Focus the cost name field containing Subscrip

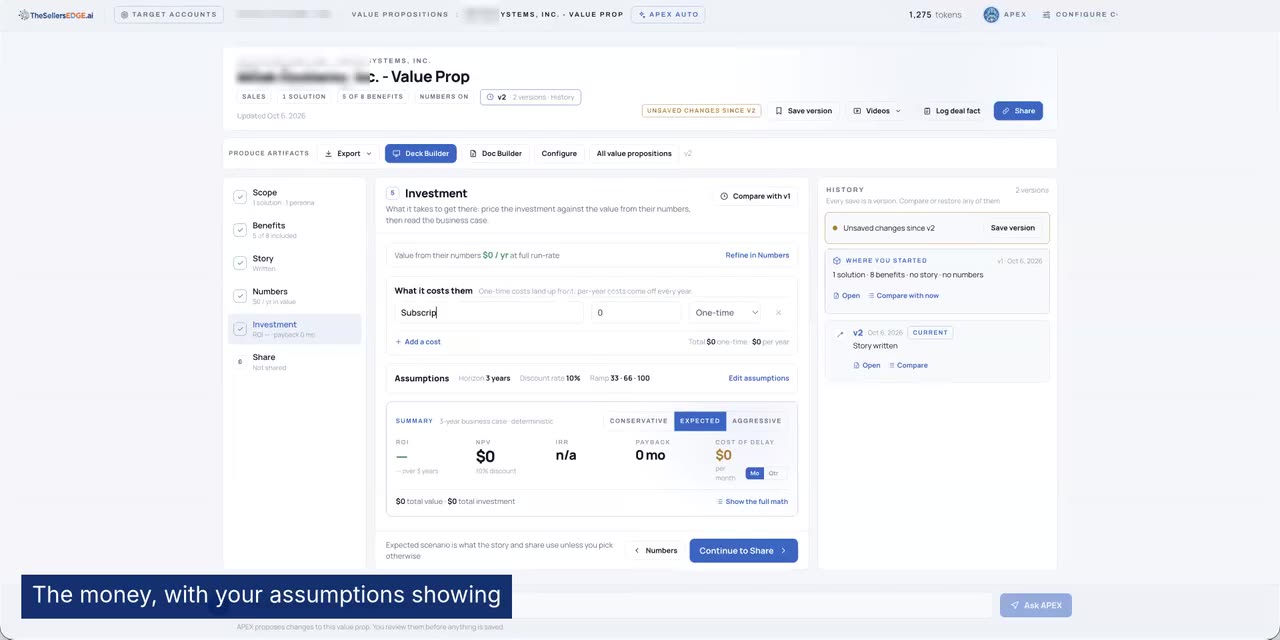pos(489,313)
